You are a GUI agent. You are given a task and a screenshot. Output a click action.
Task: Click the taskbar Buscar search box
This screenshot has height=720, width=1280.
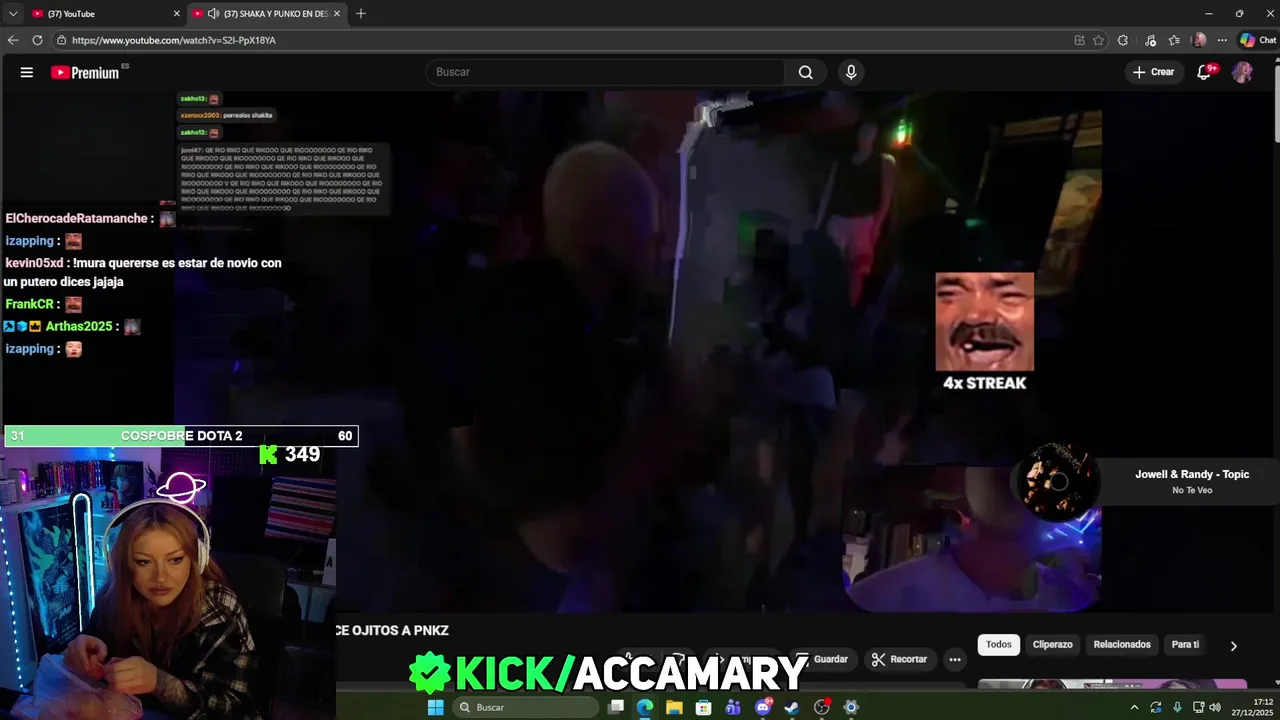pos(525,707)
